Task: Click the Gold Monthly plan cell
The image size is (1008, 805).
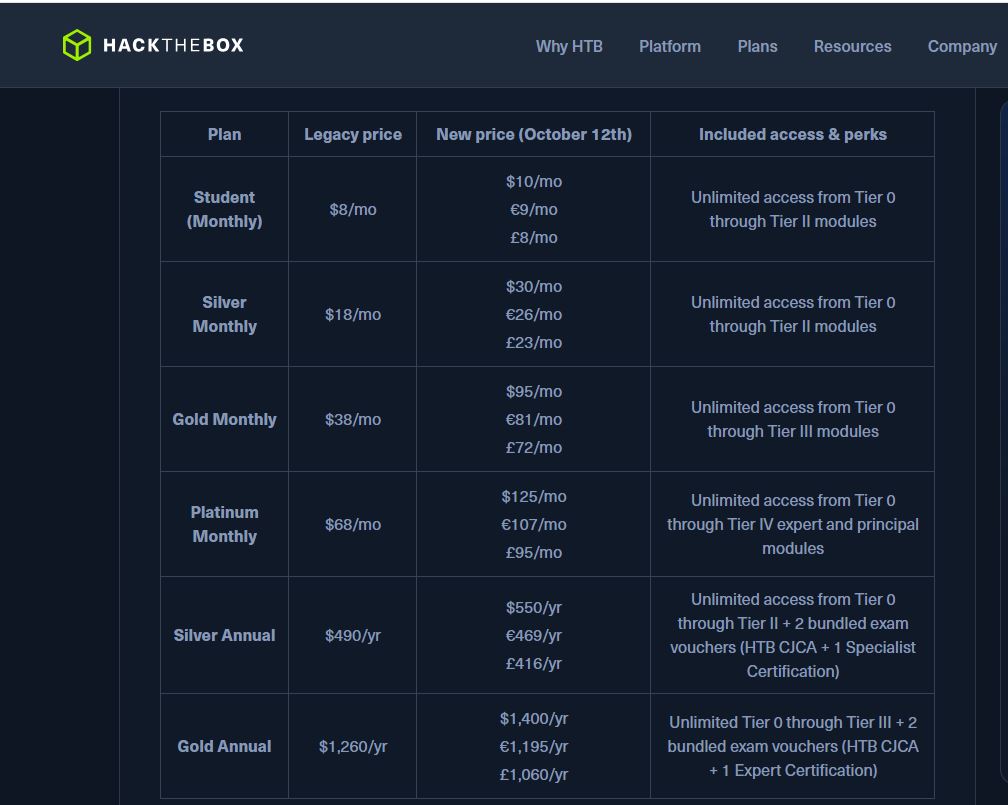Action: click(224, 419)
